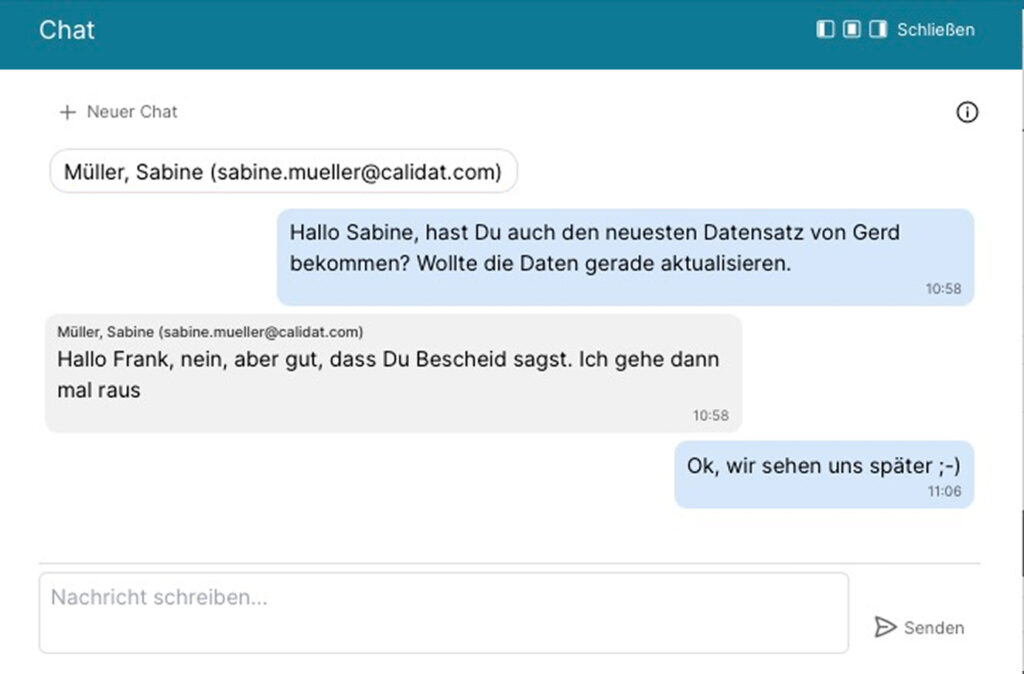
Task: Open the chat info icon
Action: (967, 112)
